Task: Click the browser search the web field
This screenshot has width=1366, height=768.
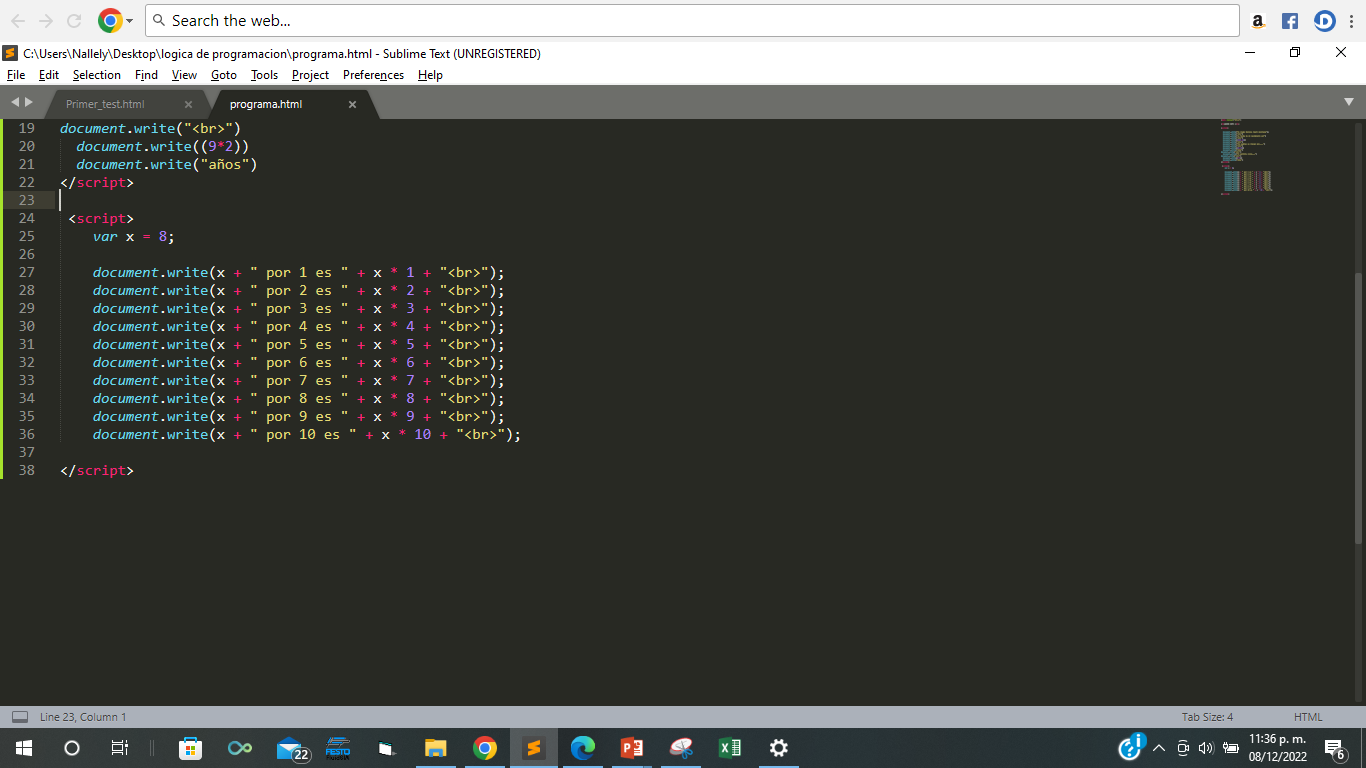Action: tap(692, 20)
